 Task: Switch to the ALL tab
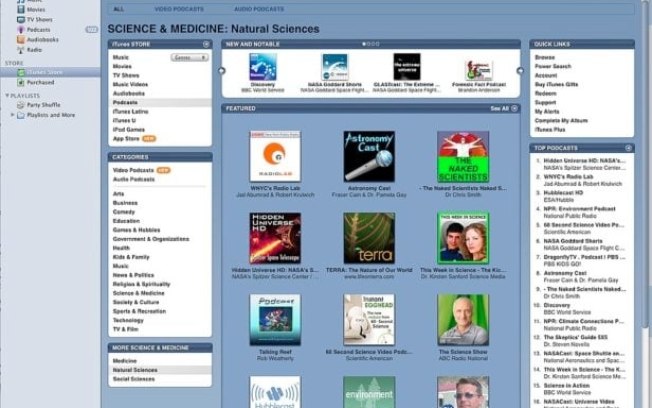click(119, 9)
